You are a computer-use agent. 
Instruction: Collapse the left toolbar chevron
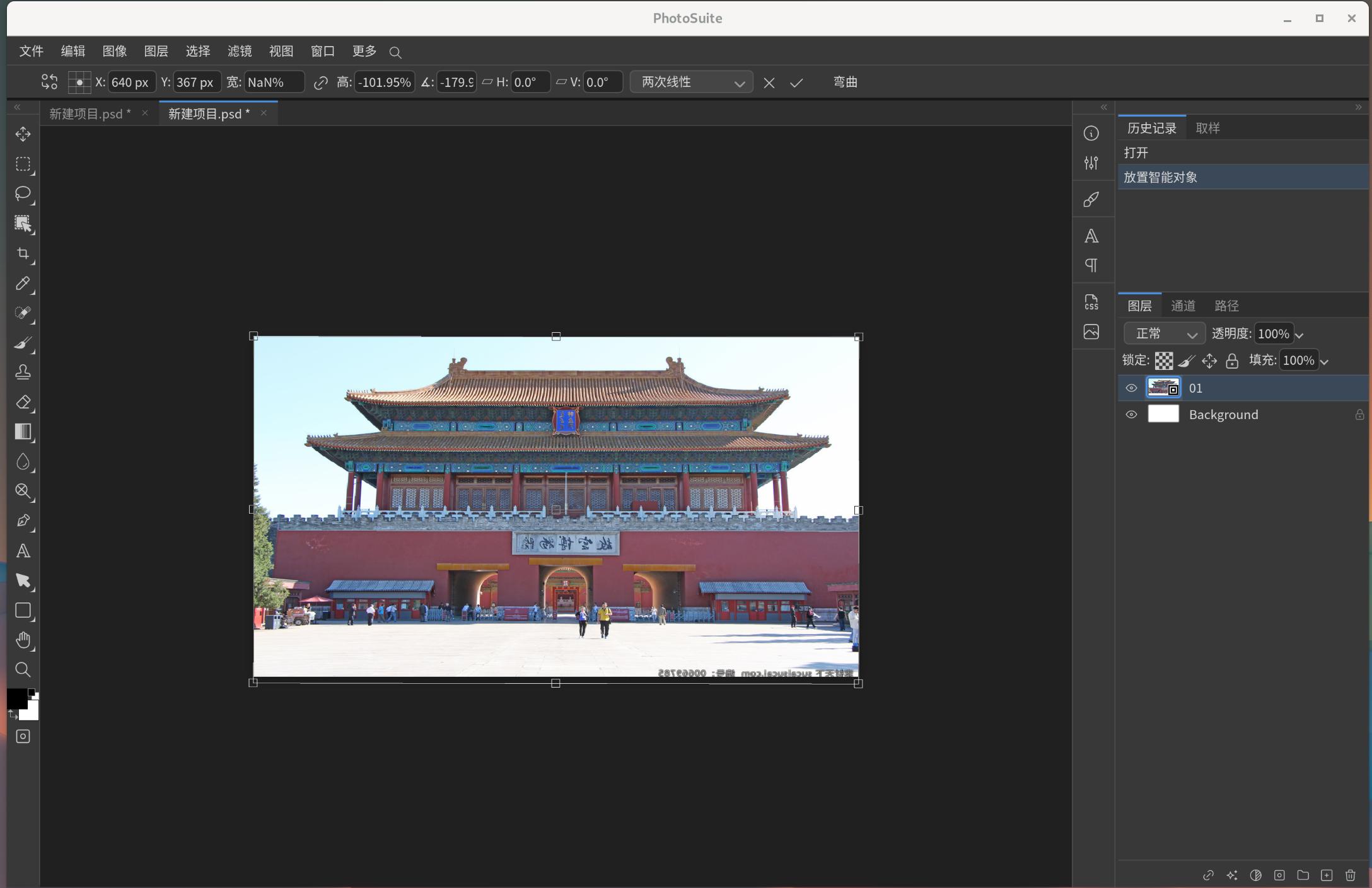pos(18,107)
